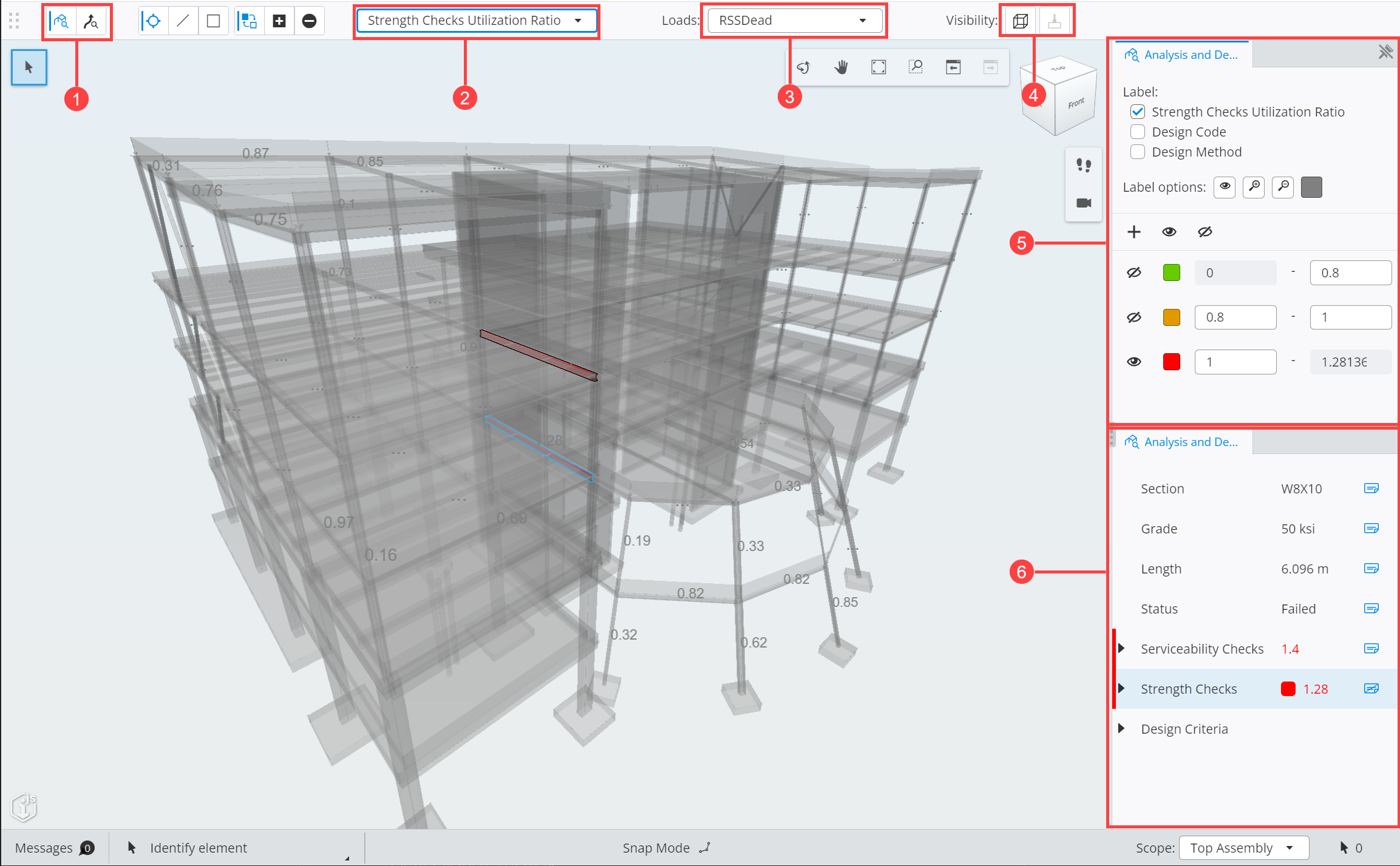Choose the Window Area zoom tool

[916, 67]
